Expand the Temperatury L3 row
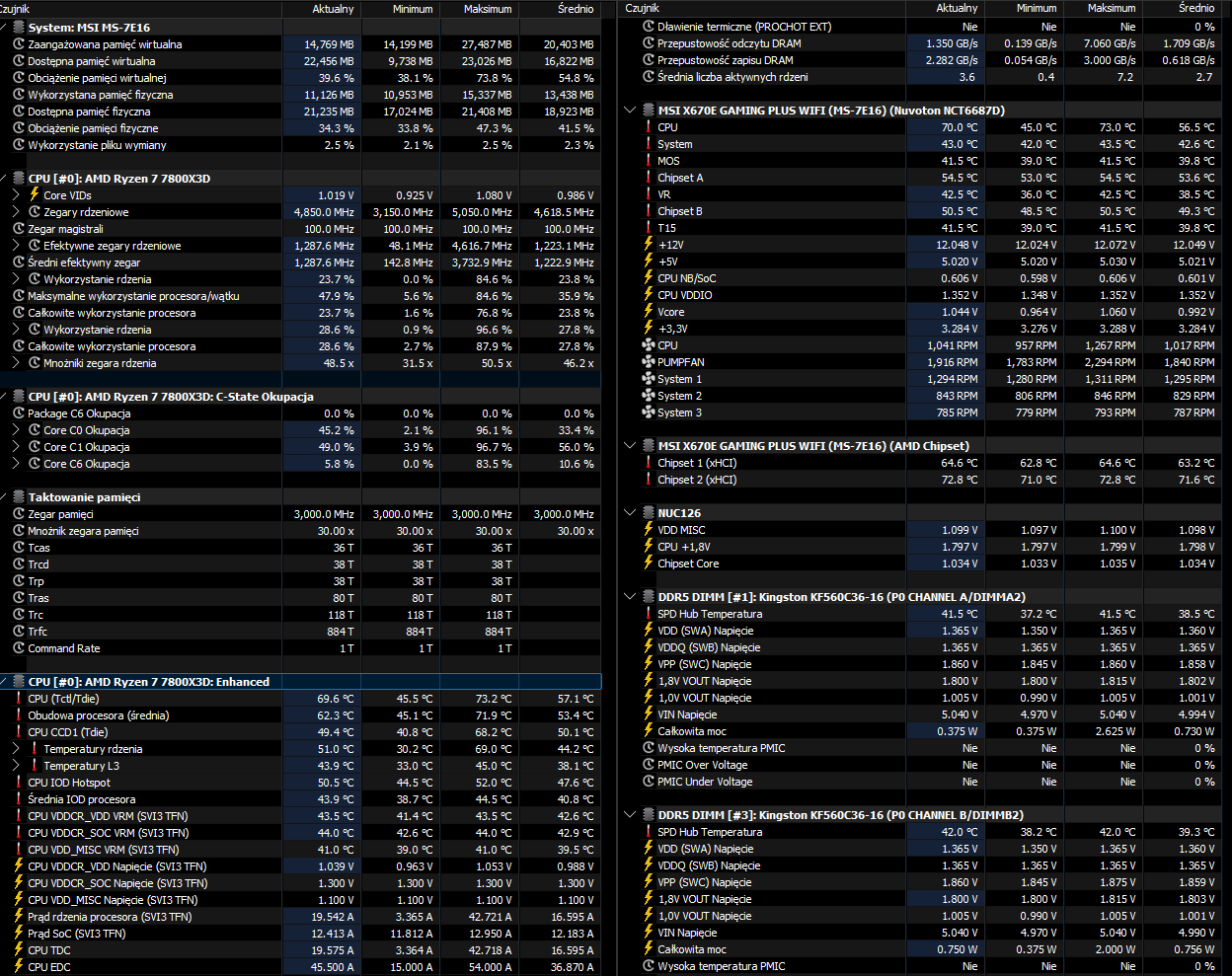1232x976 pixels. [17, 766]
